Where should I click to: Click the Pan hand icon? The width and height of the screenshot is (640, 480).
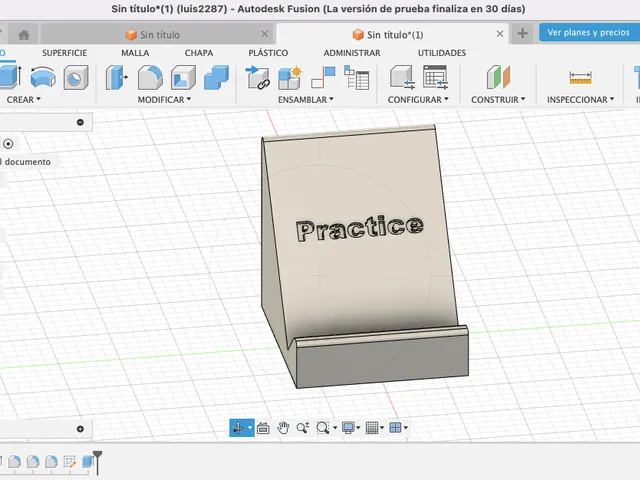pos(283,428)
